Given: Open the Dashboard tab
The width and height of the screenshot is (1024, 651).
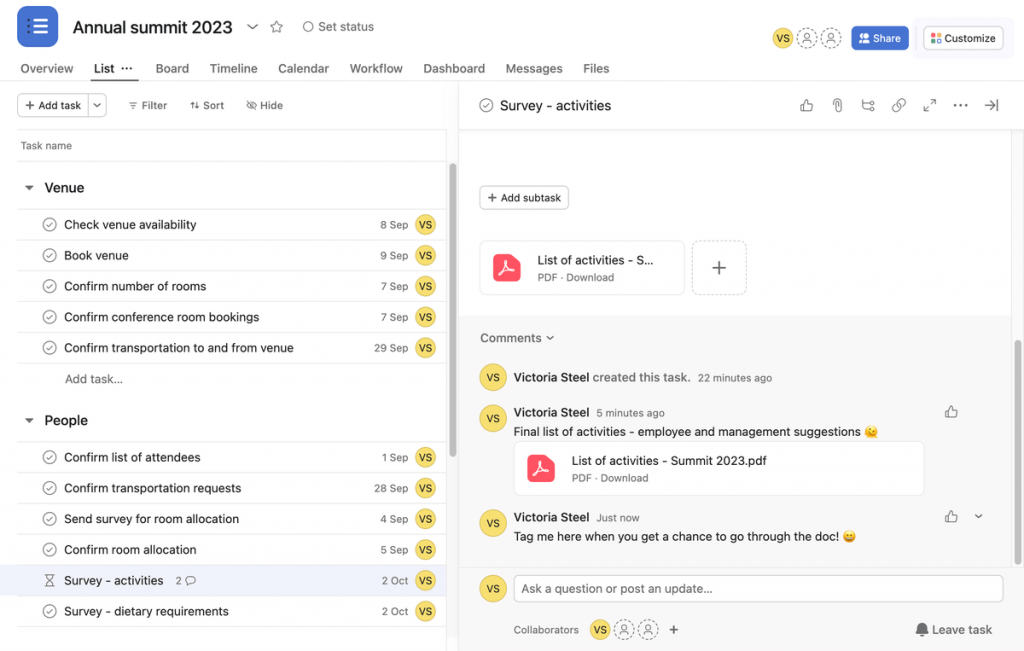Looking at the screenshot, I should [x=453, y=68].
